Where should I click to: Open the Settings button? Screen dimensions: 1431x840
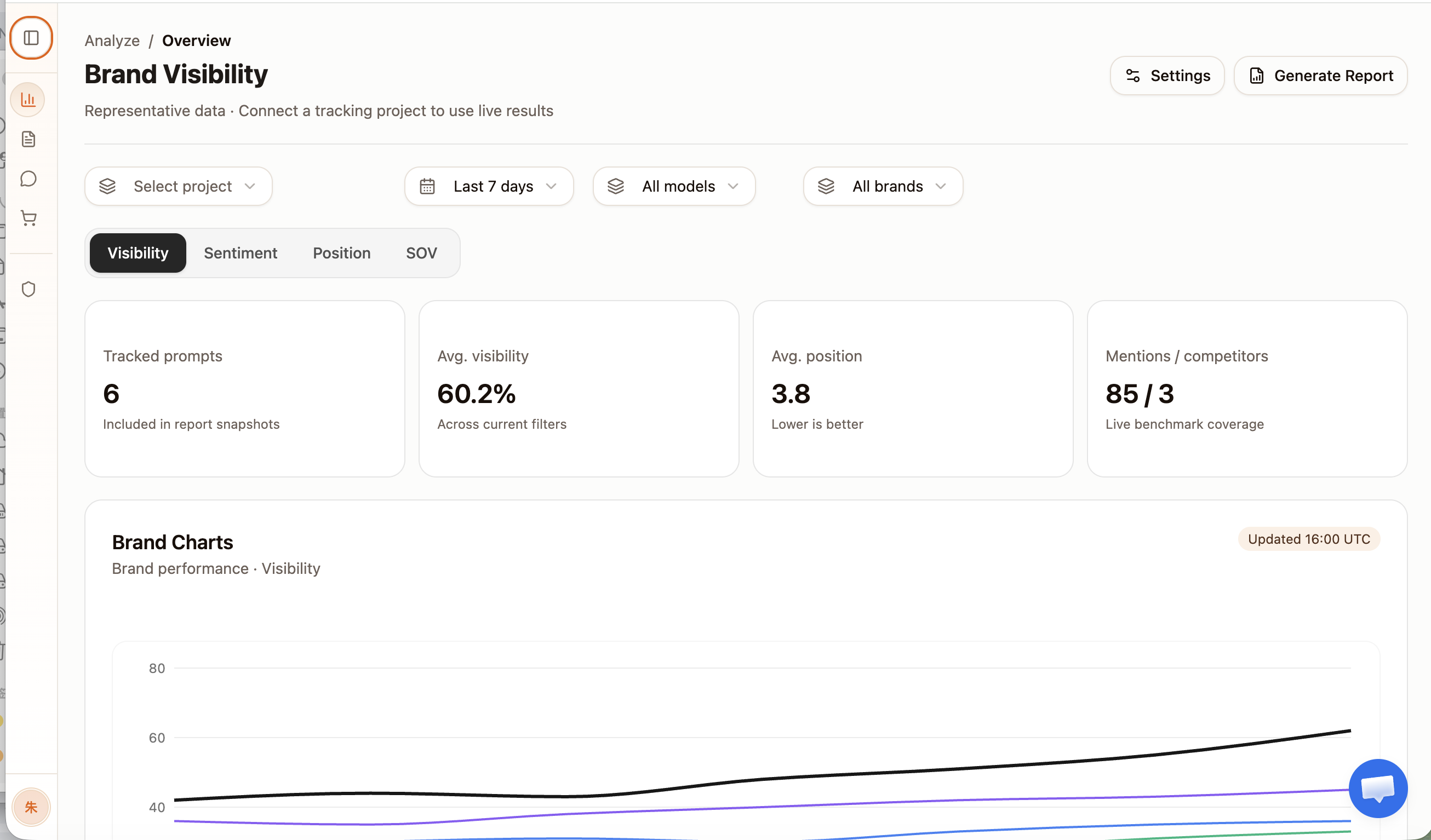click(1167, 76)
